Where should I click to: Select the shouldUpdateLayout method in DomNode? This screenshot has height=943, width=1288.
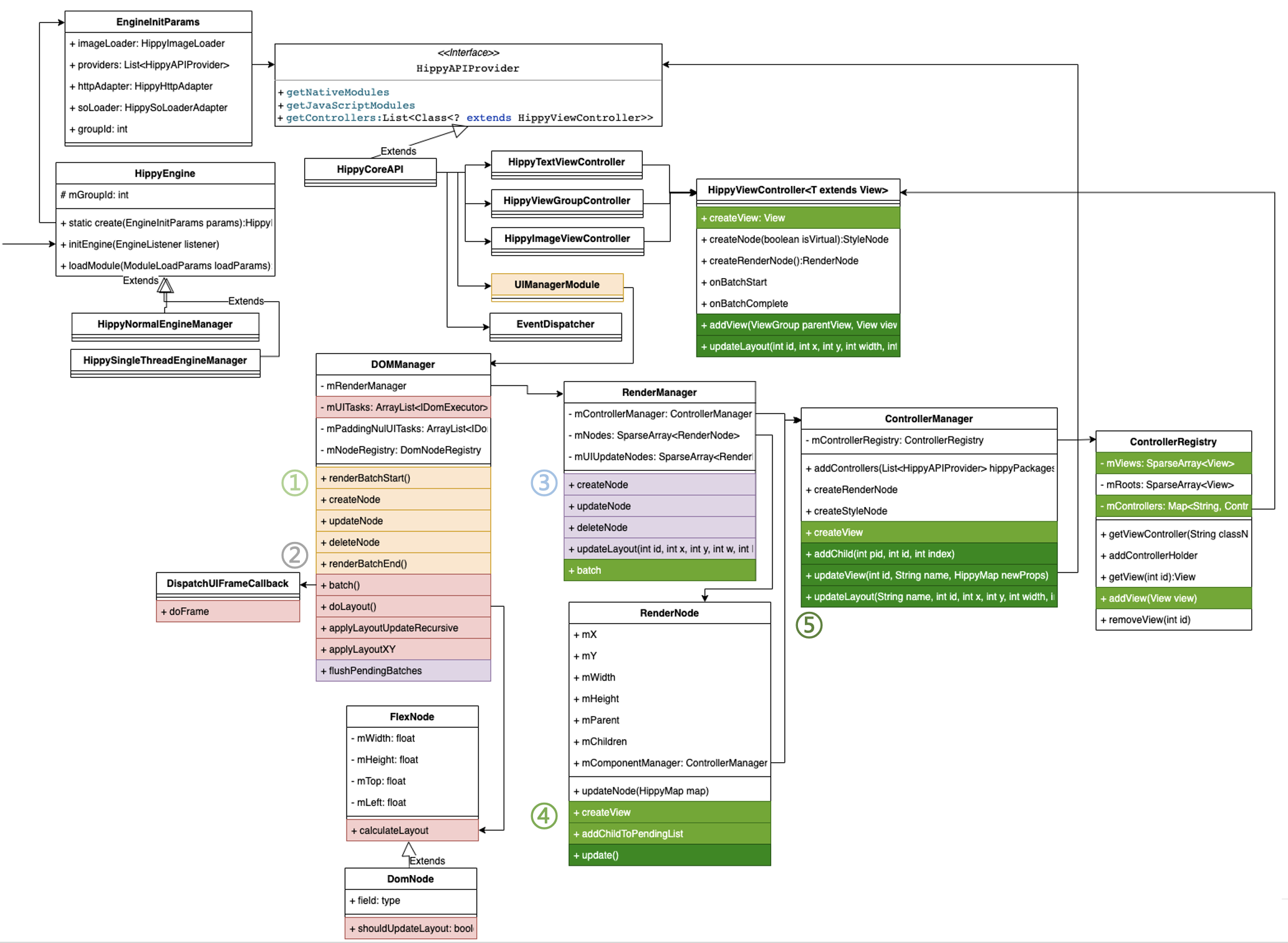coord(411,929)
